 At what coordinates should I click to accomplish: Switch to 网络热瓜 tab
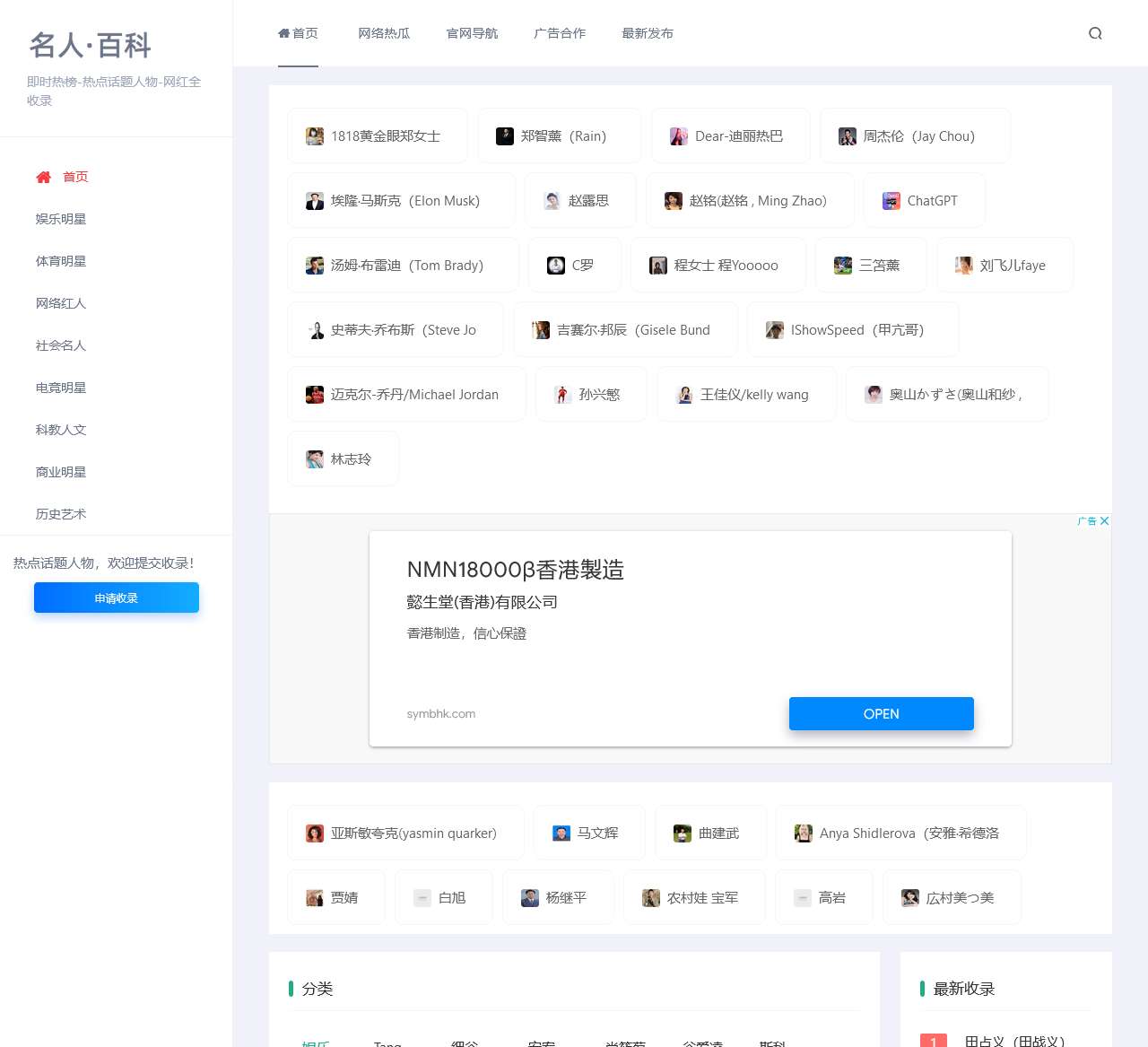click(x=384, y=33)
